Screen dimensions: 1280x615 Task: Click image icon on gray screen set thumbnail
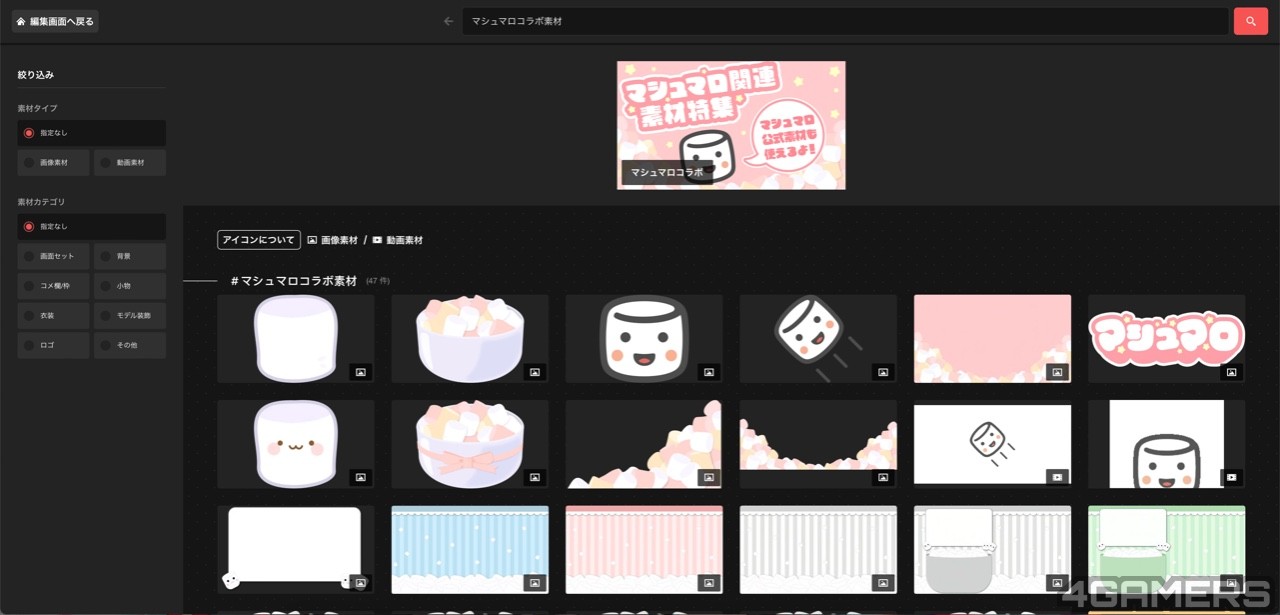(x=1057, y=583)
